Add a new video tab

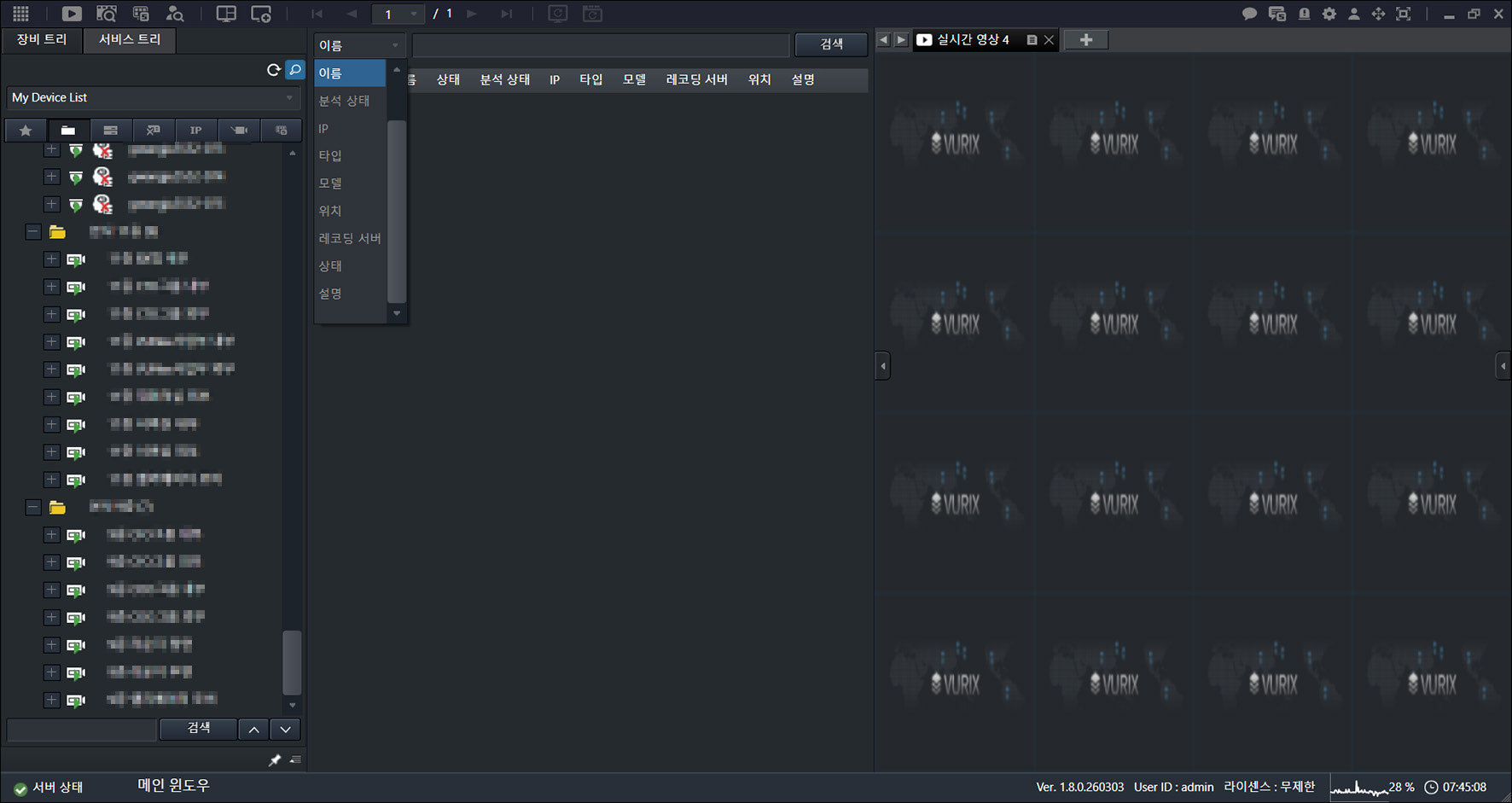[x=1086, y=40]
